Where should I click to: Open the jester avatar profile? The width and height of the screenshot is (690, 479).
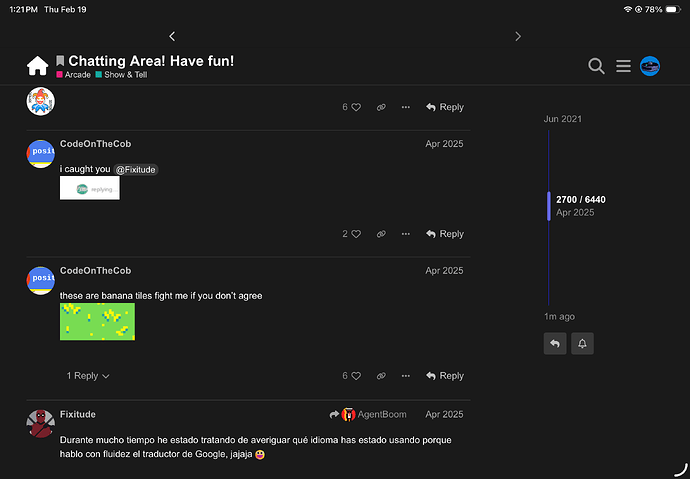40,102
